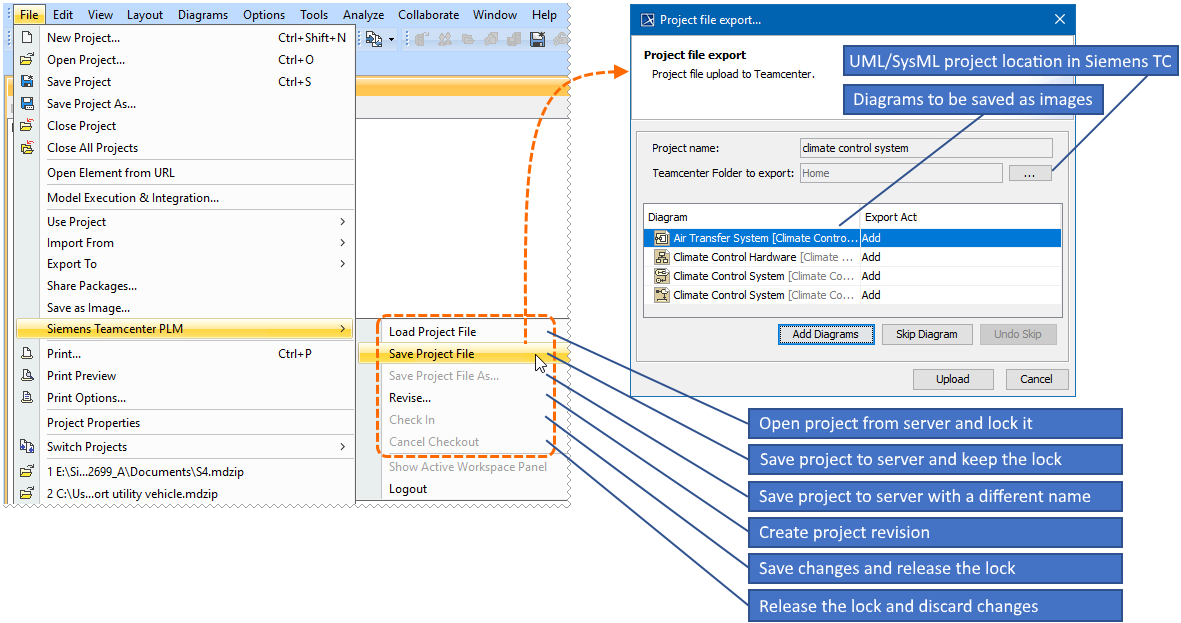The height and width of the screenshot is (623, 1181).
Task: Open the Analyze menu
Action: [363, 14]
